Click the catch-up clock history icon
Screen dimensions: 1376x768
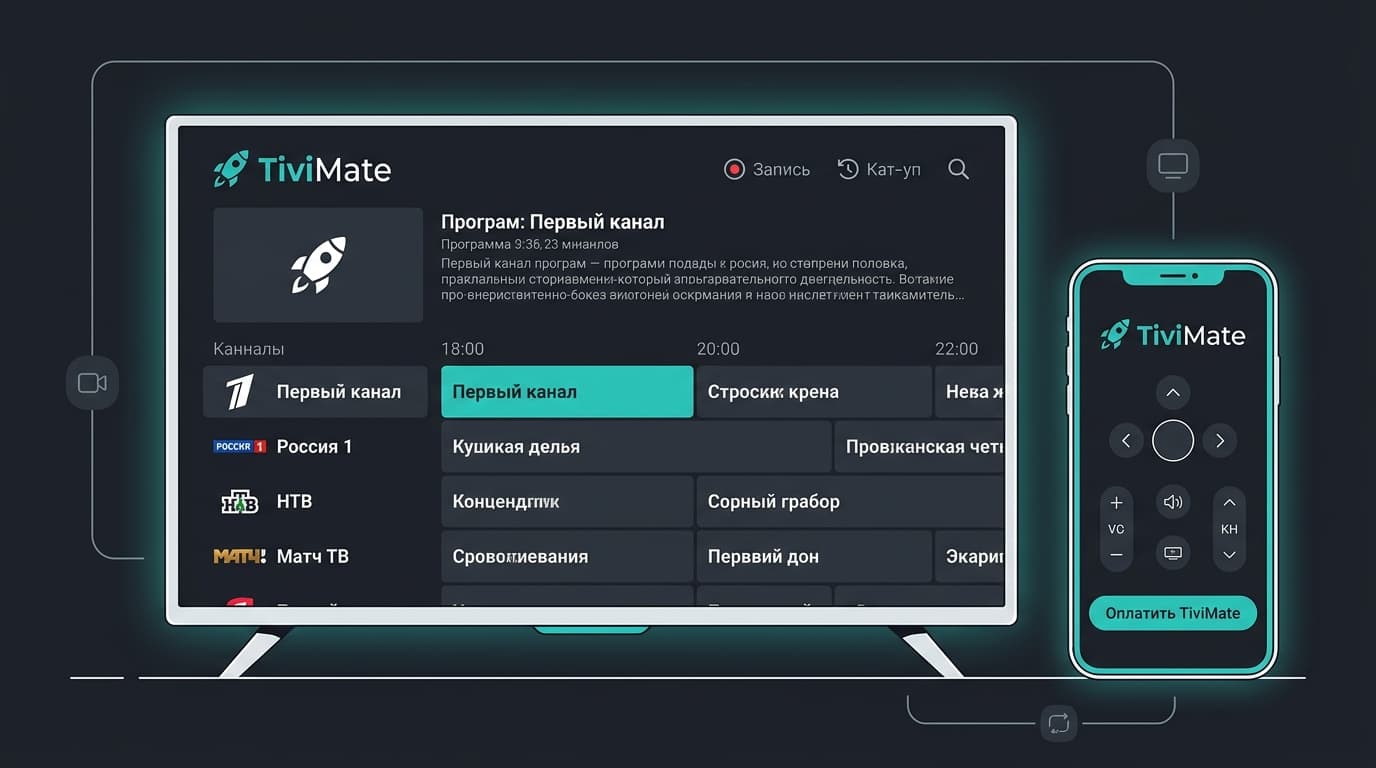[x=848, y=169]
